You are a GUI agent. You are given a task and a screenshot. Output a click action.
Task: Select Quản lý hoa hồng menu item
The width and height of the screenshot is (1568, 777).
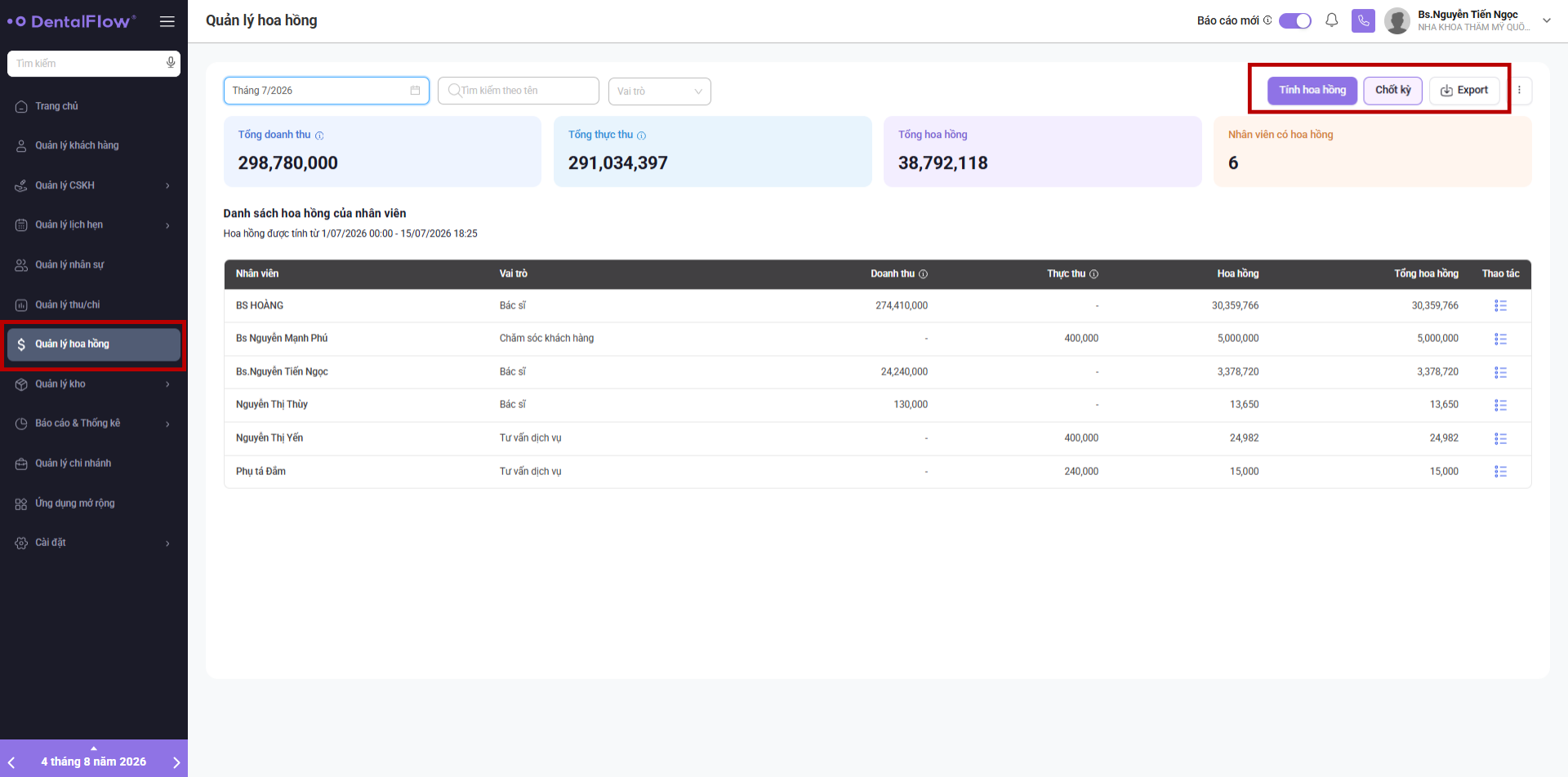point(94,344)
